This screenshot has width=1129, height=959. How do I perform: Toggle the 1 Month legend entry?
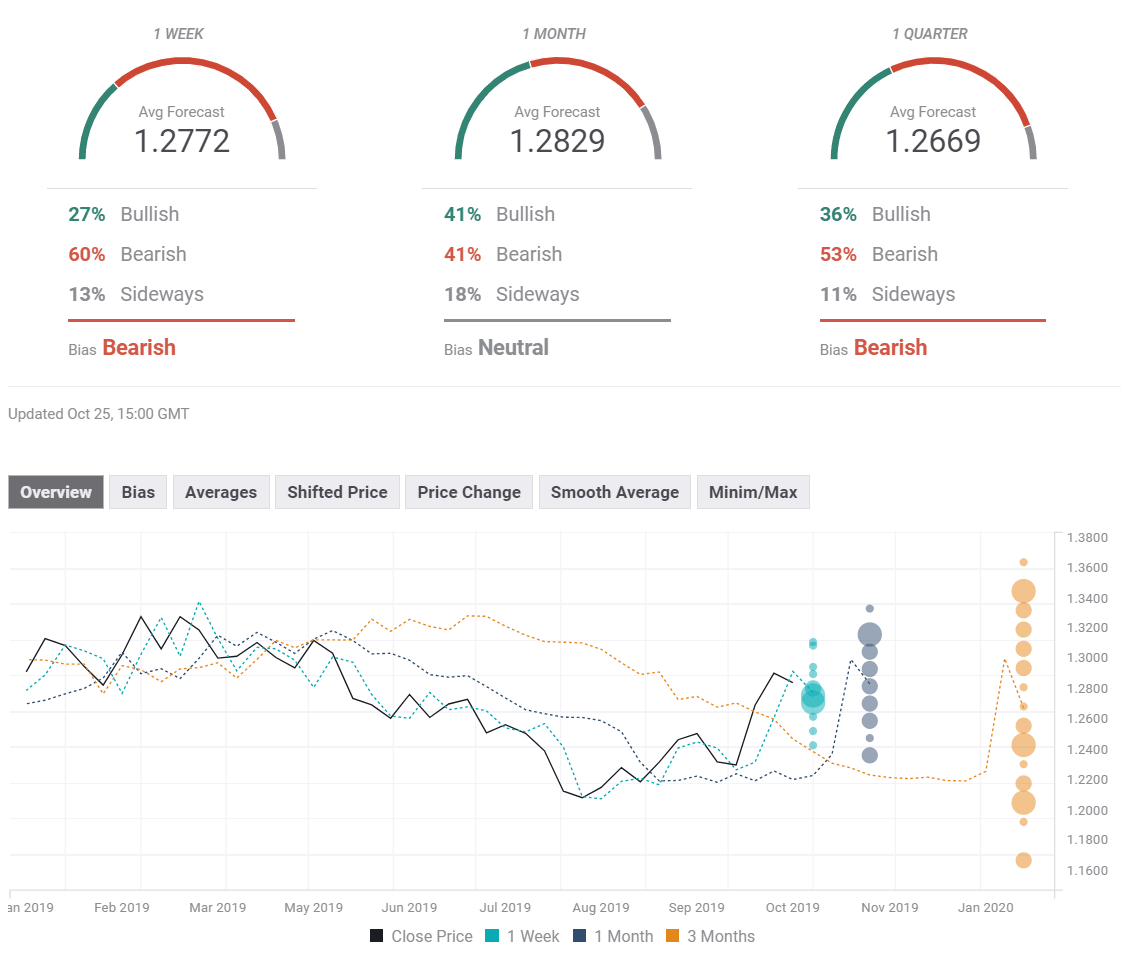613,936
